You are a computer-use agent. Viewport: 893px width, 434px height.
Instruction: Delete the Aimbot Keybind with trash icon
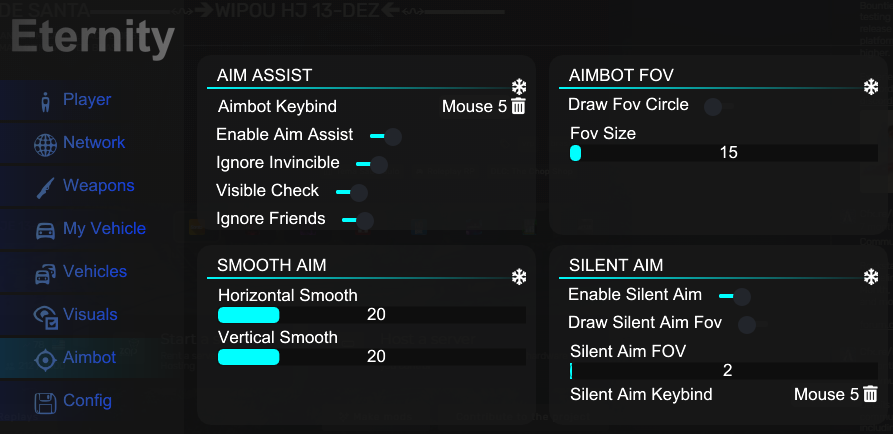(x=518, y=106)
